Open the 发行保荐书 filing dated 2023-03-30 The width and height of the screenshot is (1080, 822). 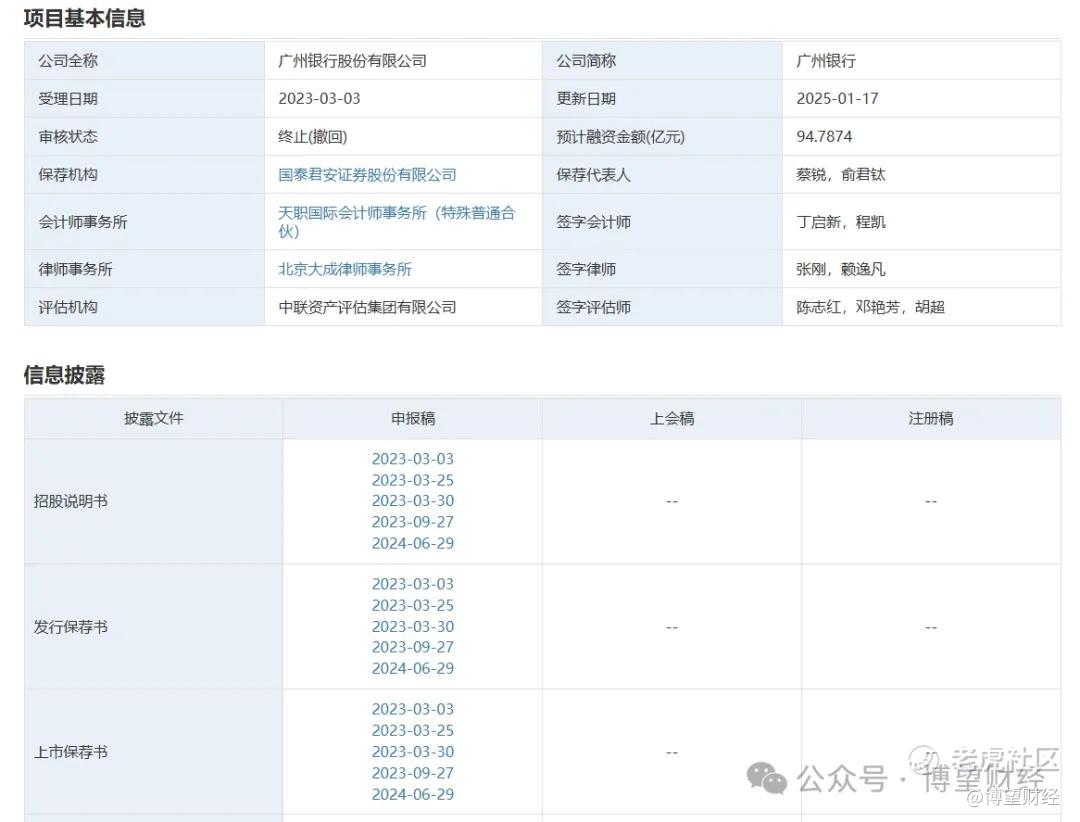tap(413, 627)
